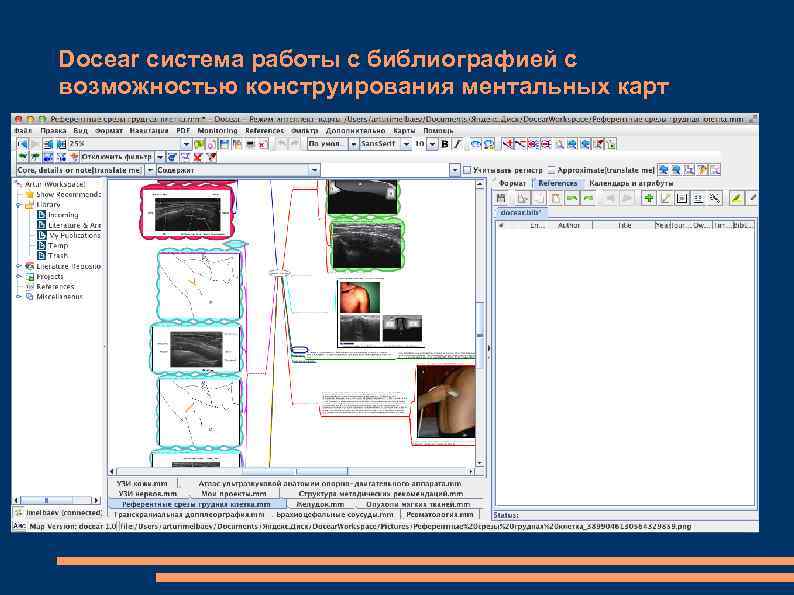
Task: Open the Помощь menu
Action: pyautogui.click(x=438, y=131)
